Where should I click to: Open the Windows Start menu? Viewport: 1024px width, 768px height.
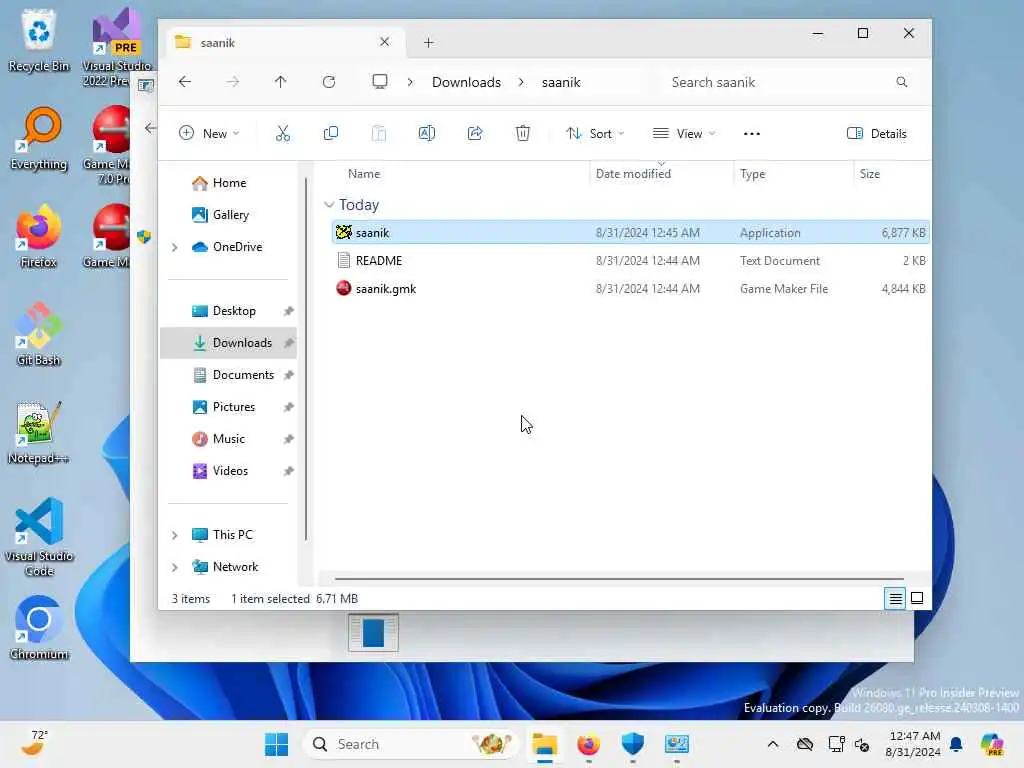click(276, 744)
